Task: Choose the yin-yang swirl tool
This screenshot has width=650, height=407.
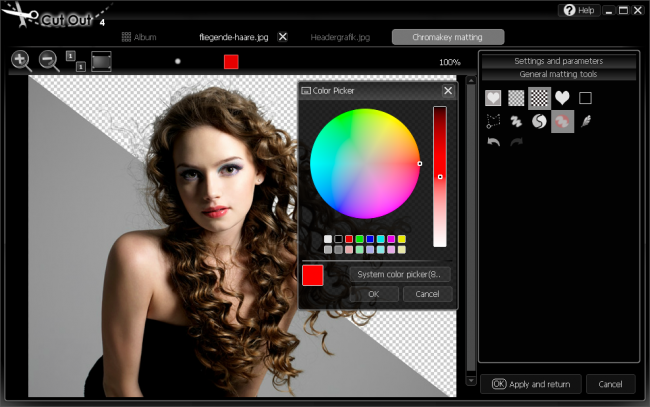Action: pos(539,121)
